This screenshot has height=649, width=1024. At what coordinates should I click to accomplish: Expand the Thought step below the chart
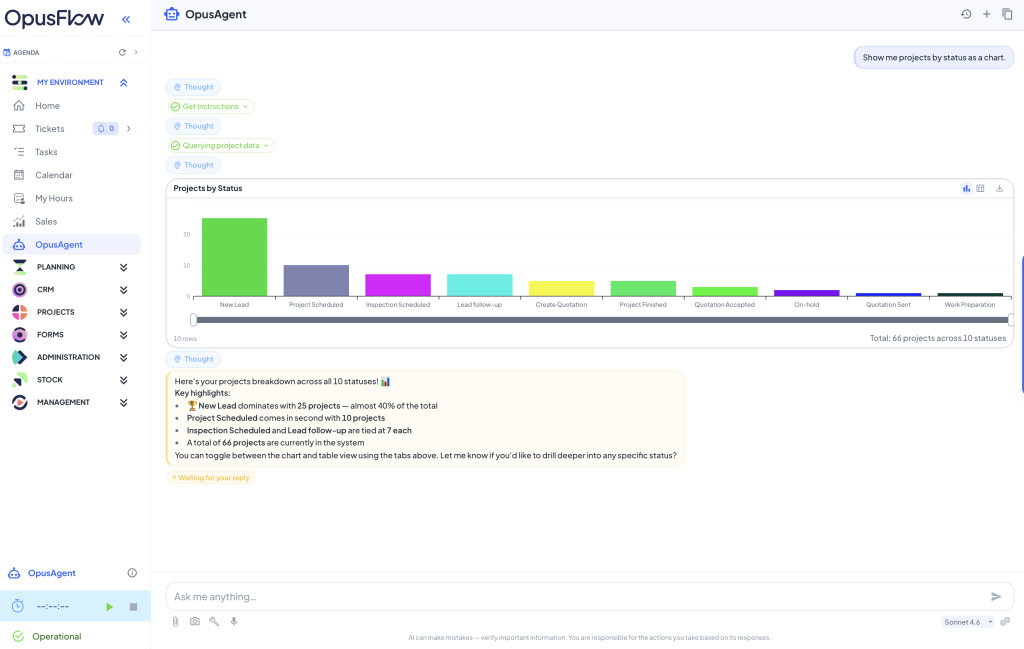(193, 359)
